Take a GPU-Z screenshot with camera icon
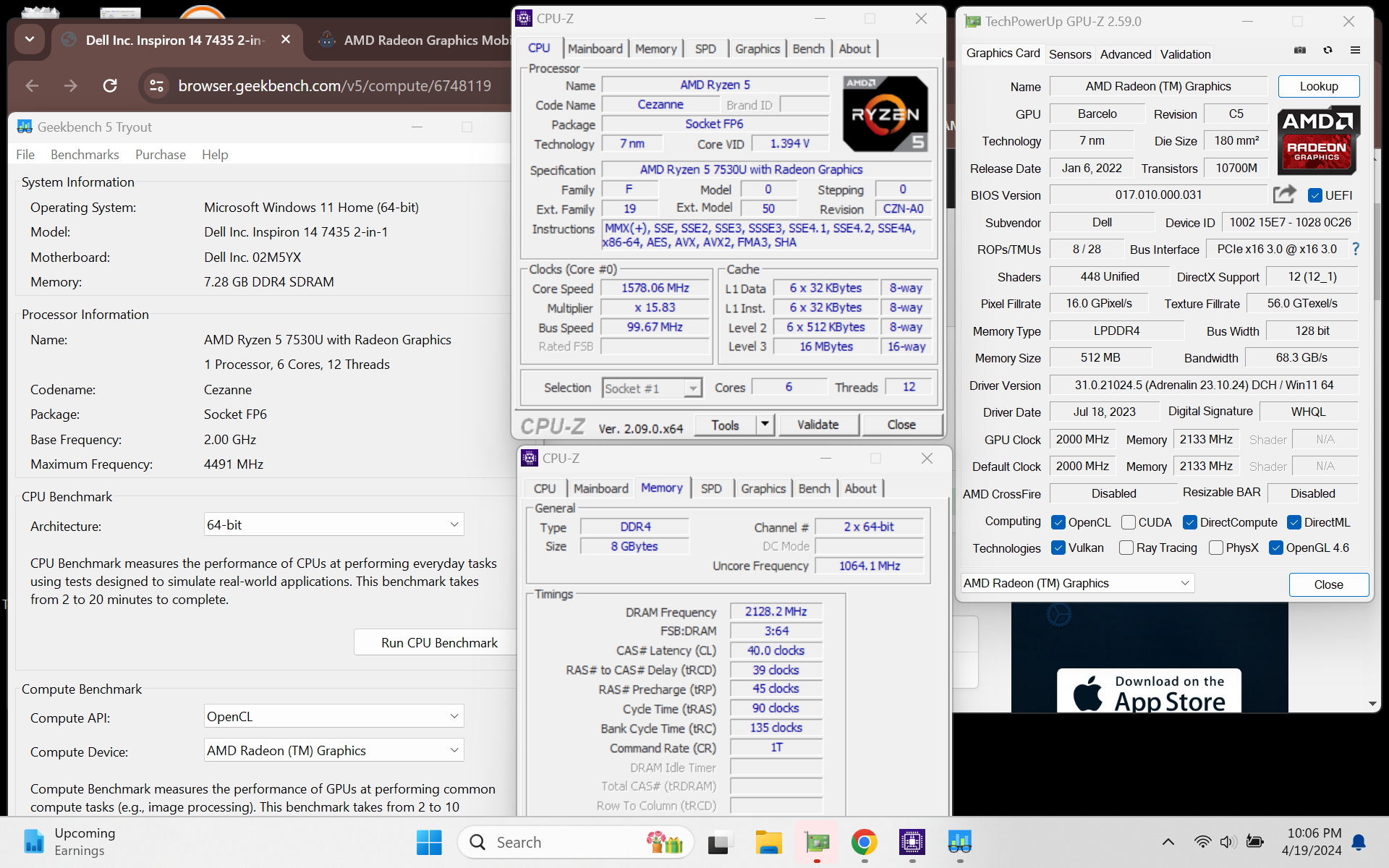 (x=1300, y=51)
